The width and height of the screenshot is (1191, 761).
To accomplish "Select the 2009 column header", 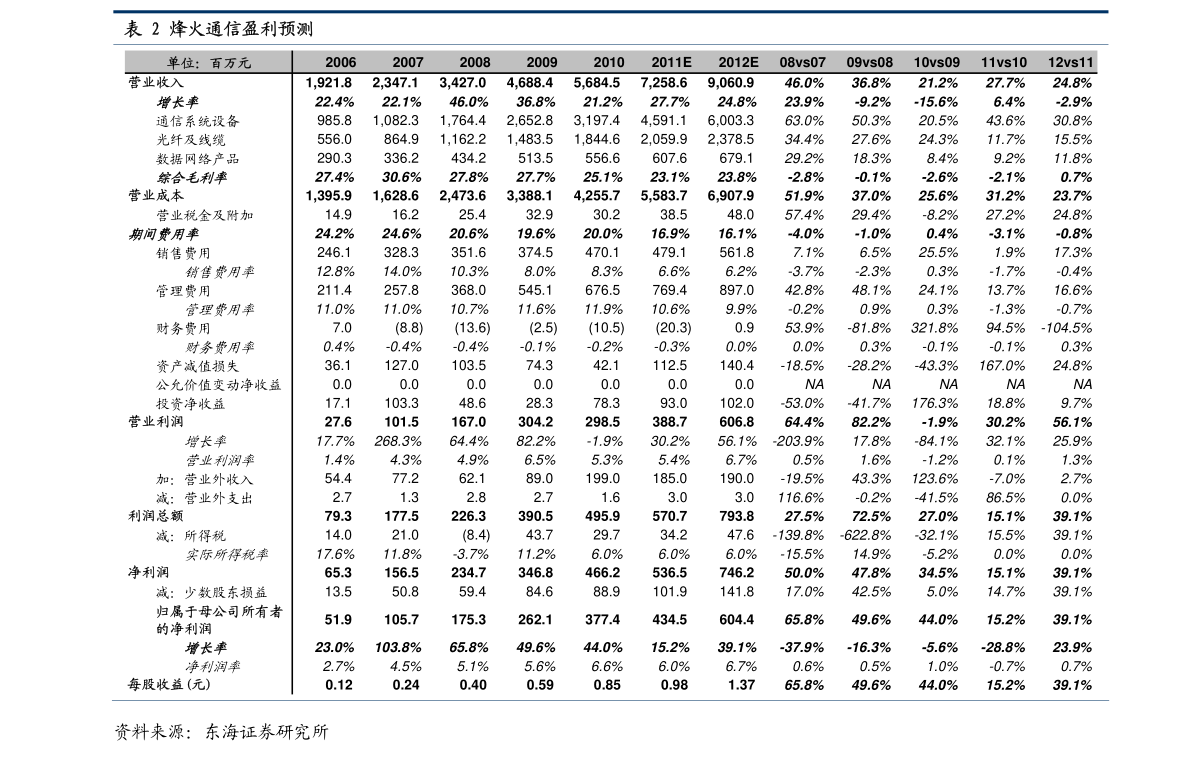I will point(541,62).
